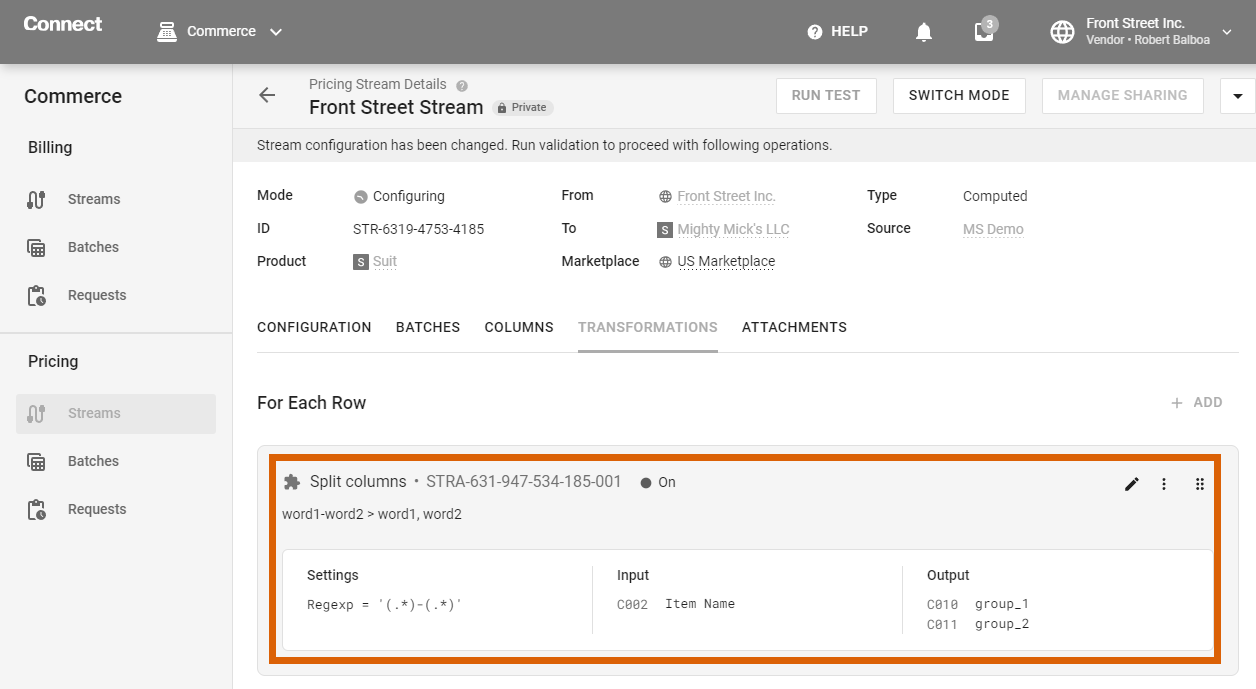Open the MS Demo source link
The image size is (1256, 689).
[993, 229]
